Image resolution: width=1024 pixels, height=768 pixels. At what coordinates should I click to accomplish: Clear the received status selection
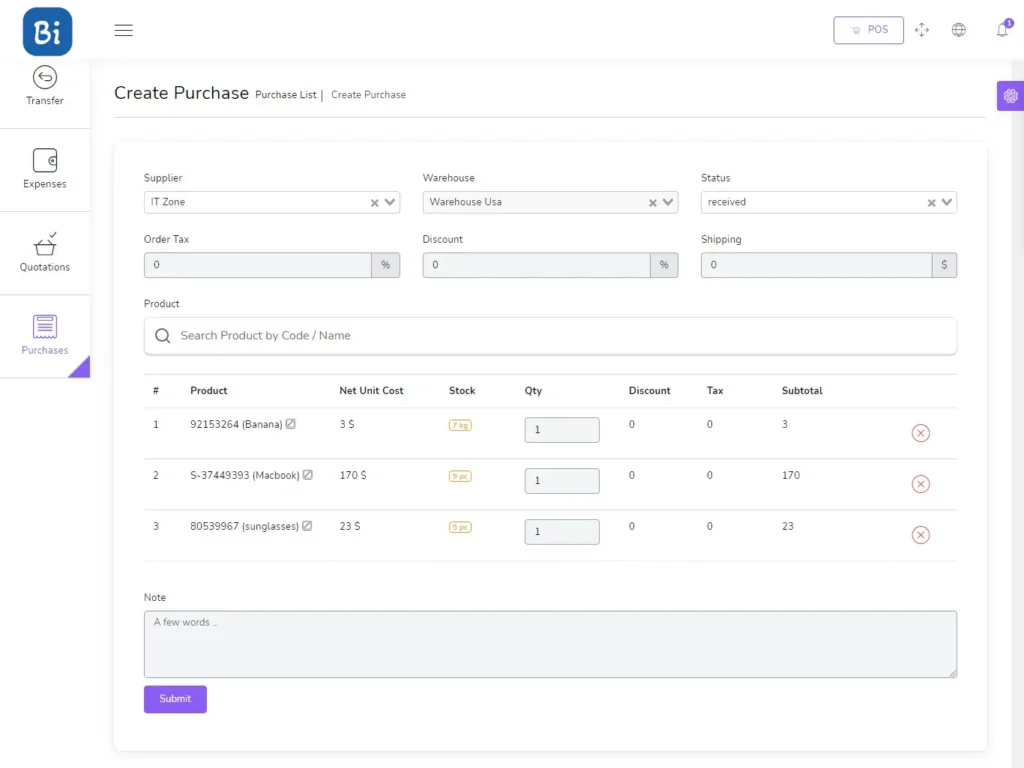click(x=931, y=203)
